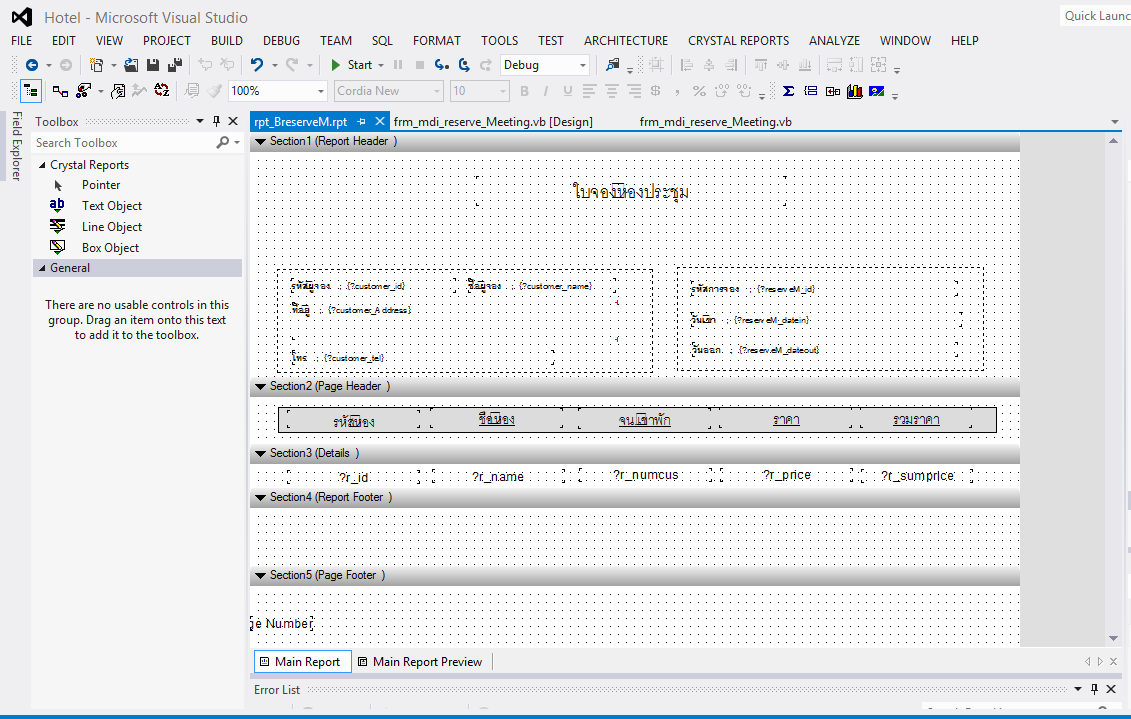This screenshot has width=1131, height=719.
Task: Open the Start button dropdown arrow
Action: [x=381, y=66]
